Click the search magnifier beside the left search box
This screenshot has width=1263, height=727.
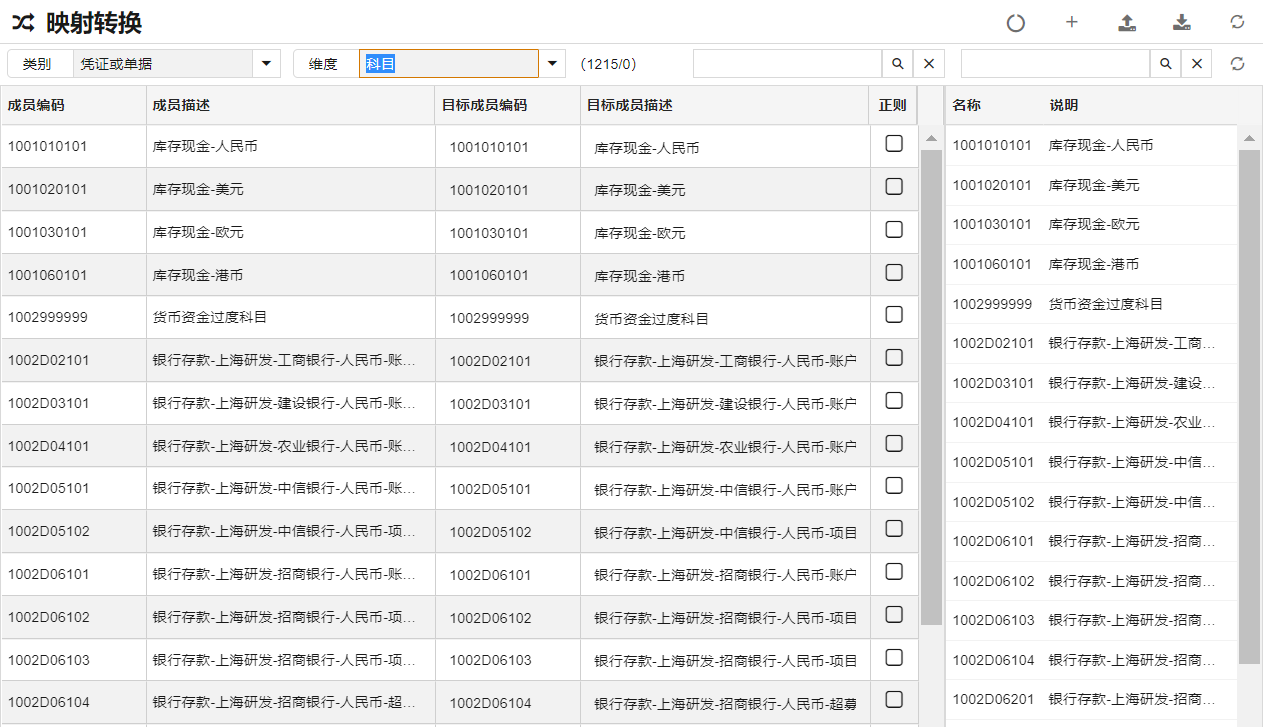point(898,64)
